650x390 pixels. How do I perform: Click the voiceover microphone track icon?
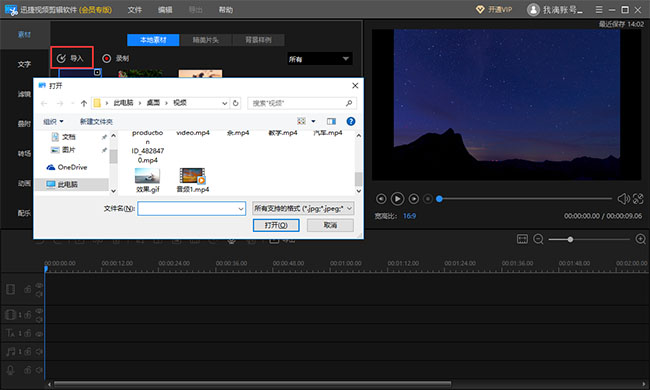click(x=10, y=370)
